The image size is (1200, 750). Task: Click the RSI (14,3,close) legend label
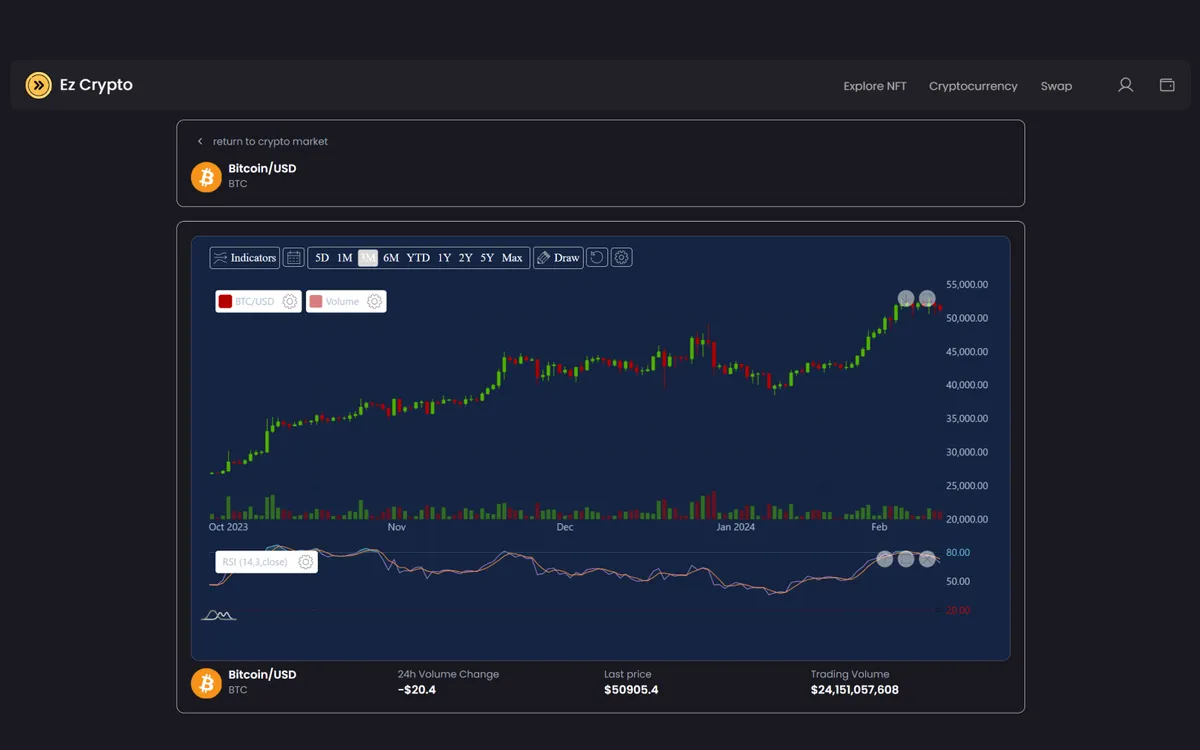point(254,562)
